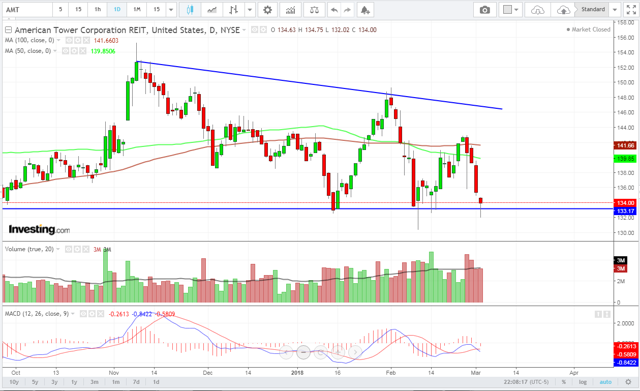Remove the Volume indicator

(x=86, y=249)
